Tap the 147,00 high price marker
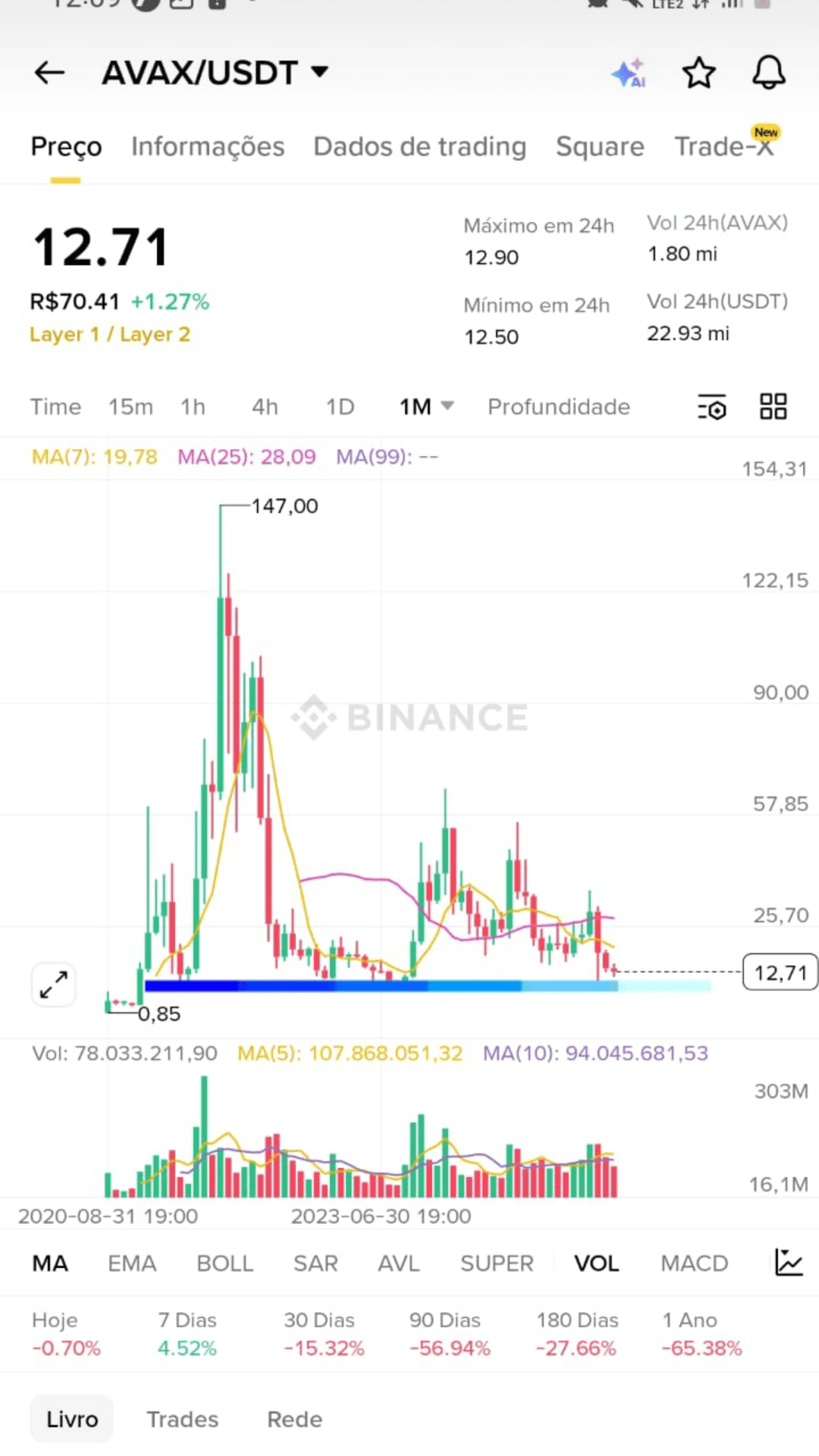The height and width of the screenshot is (1456, 819). click(284, 506)
